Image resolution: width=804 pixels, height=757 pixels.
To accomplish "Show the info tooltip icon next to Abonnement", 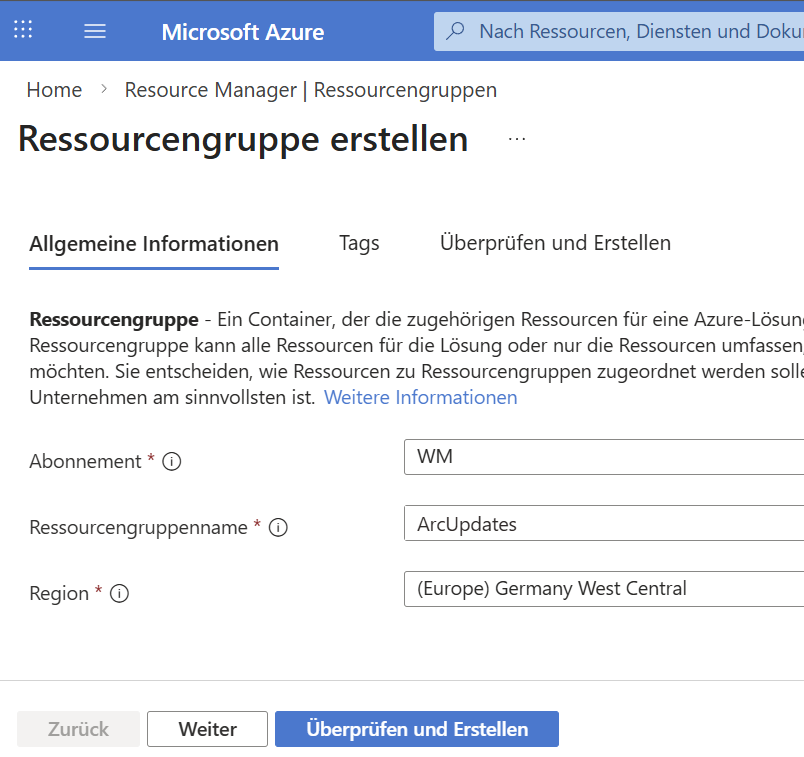I will click(x=172, y=461).
